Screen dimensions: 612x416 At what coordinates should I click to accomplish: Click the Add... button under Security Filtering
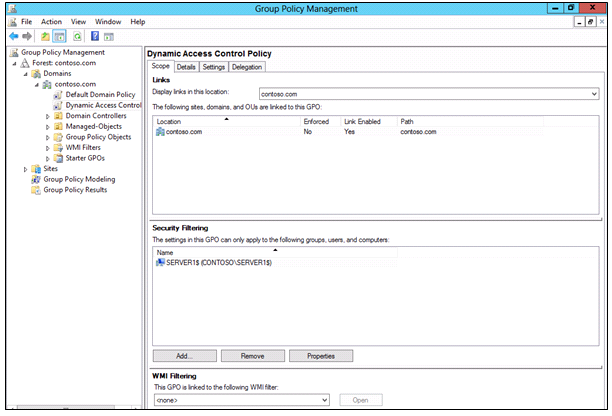tap(185, 356)
